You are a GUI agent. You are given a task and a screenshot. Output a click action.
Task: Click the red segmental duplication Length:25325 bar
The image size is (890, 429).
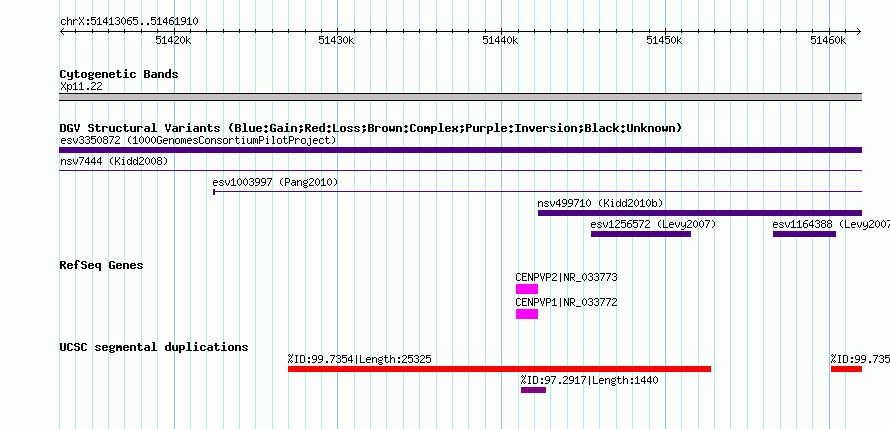499,369
